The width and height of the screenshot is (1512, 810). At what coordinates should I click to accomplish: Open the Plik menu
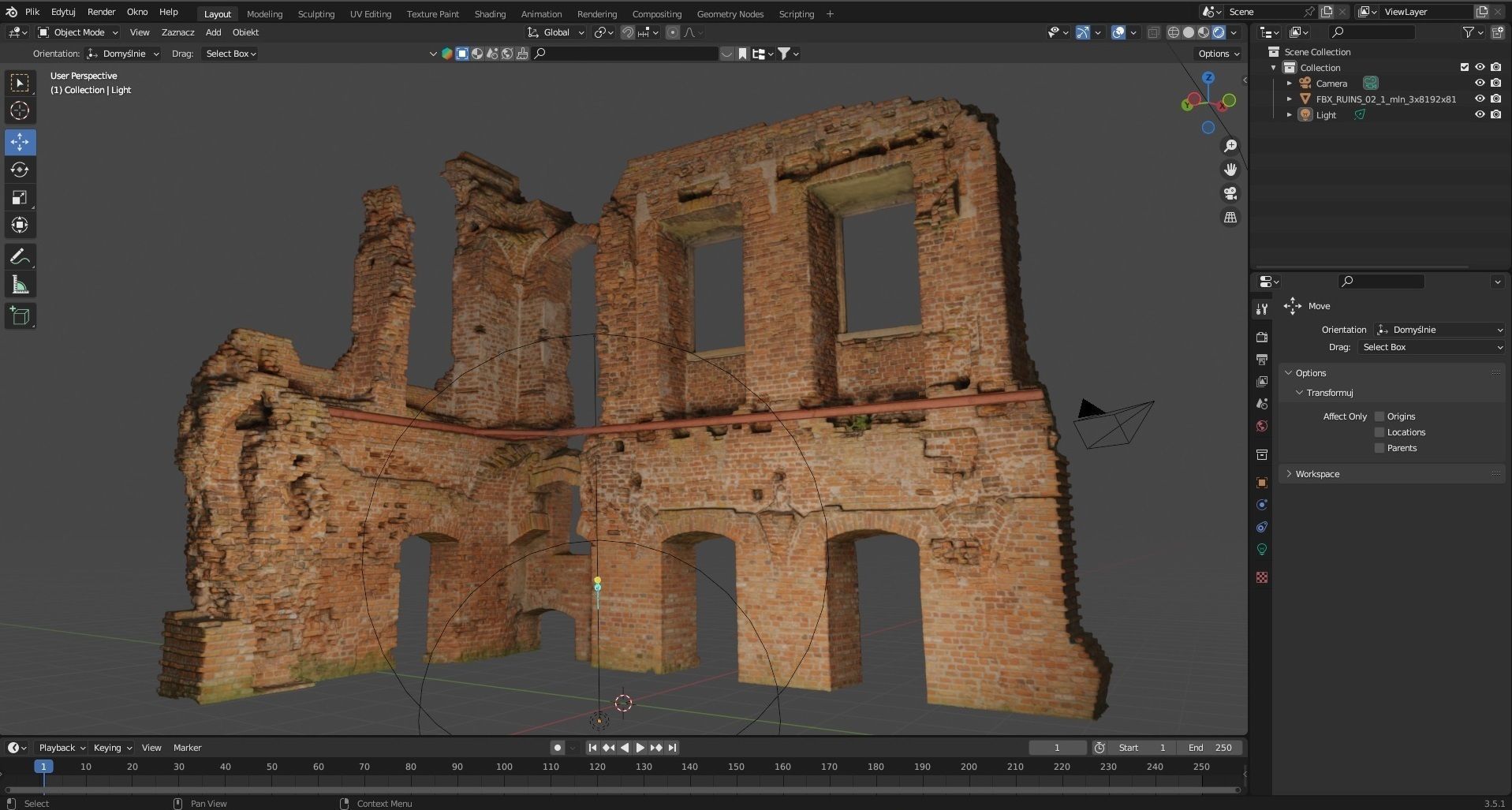point(32,12)
